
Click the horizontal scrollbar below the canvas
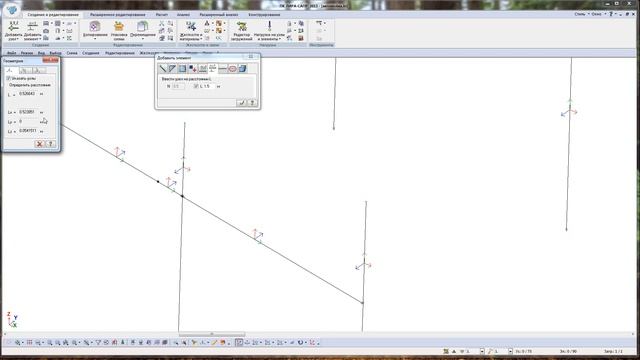coord(212,334)
